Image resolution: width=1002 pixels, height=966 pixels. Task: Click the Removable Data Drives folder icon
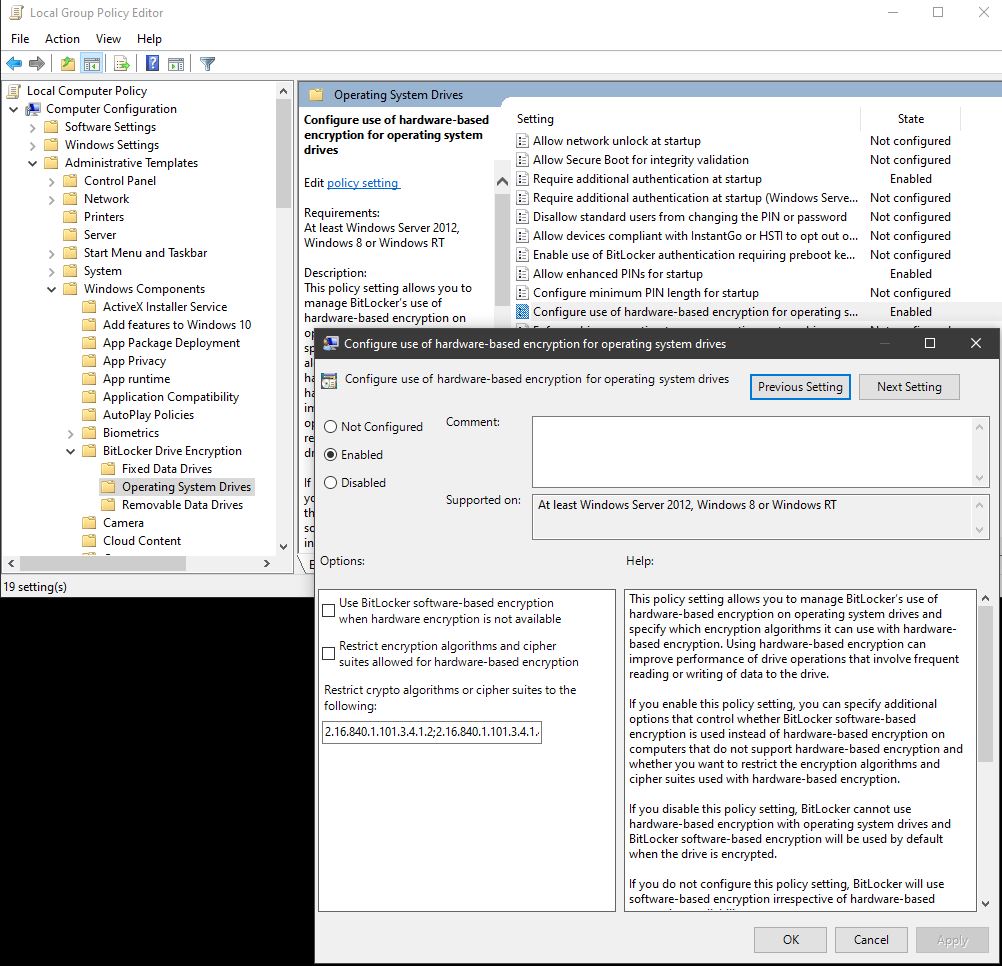[x=109, y=505]
